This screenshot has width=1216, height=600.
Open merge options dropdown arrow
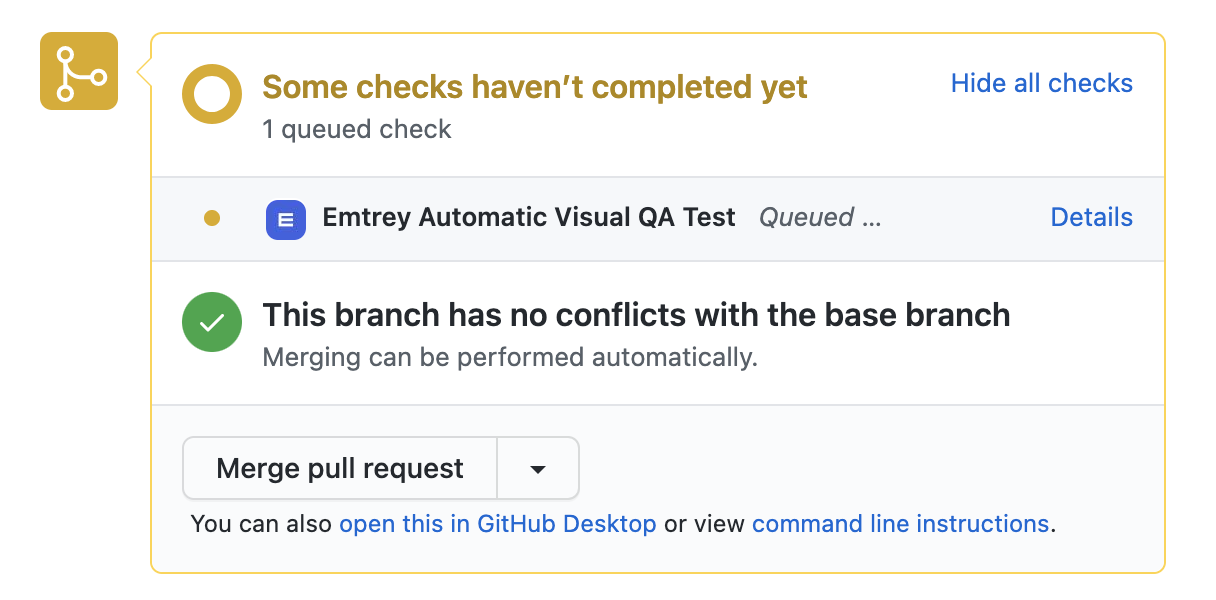point(538,468)
